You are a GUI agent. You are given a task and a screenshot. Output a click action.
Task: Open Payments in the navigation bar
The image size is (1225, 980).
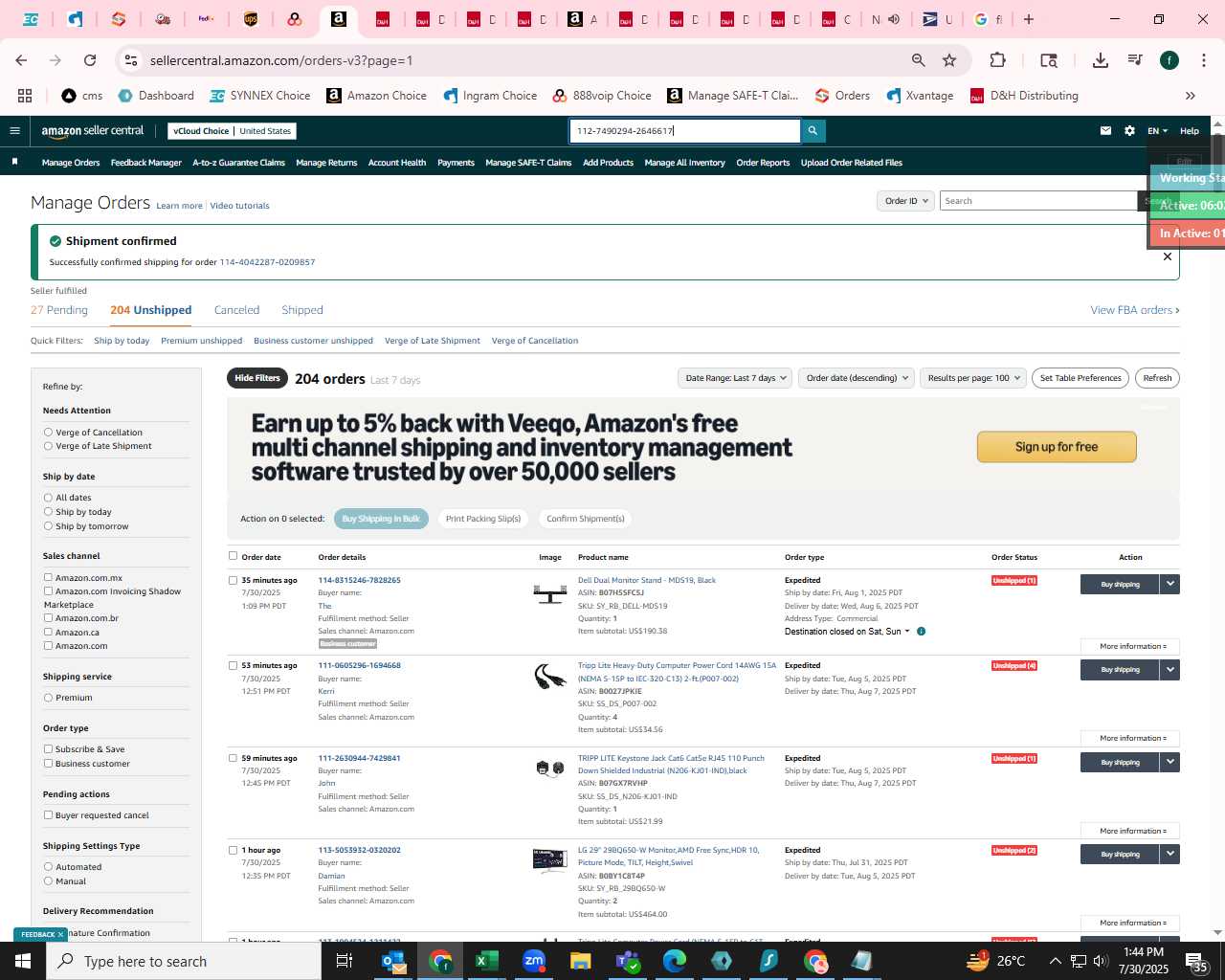pos(456,163)
